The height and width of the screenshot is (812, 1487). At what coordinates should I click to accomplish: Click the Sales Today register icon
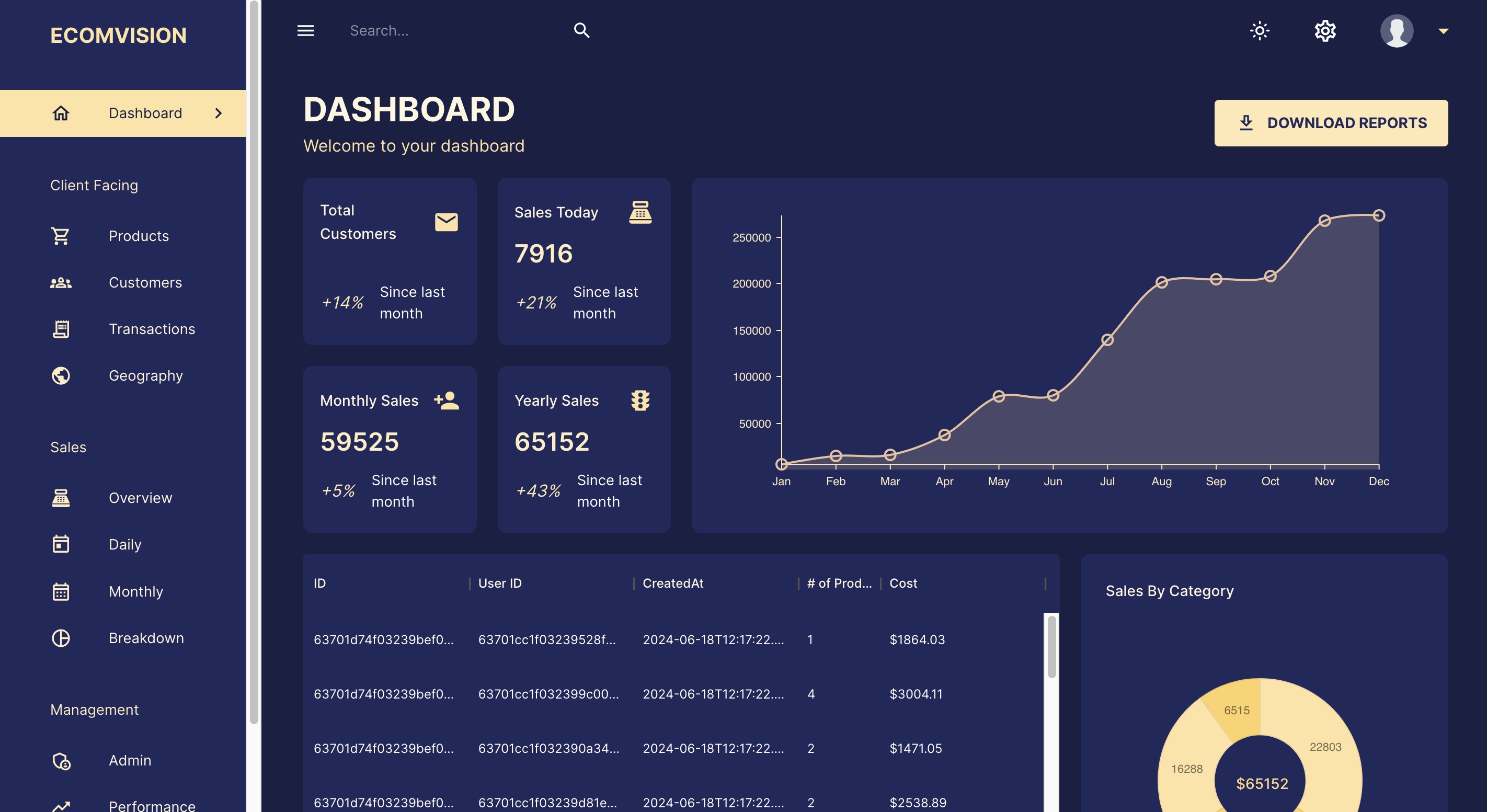640,212
